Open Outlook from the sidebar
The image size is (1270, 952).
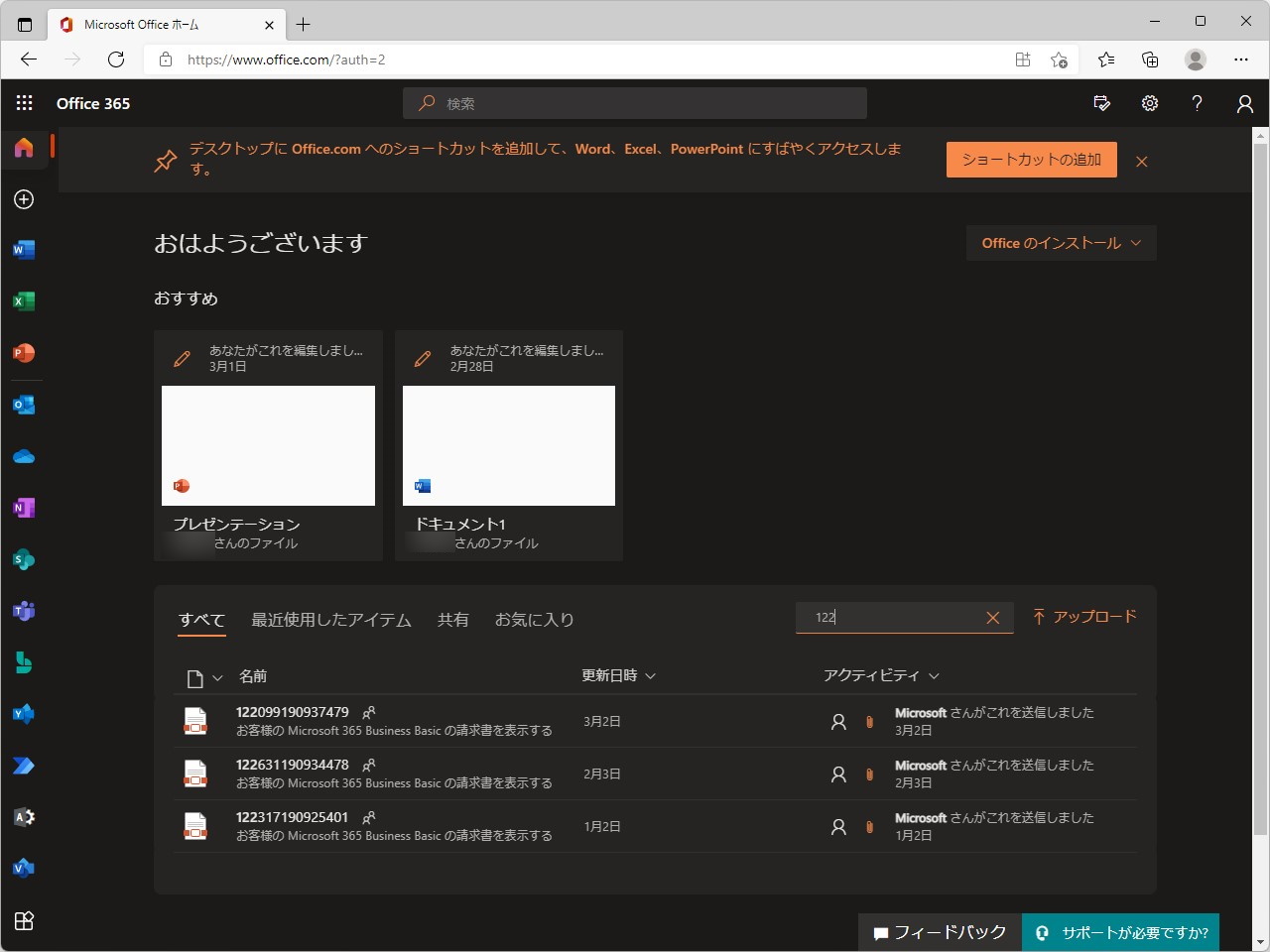[24, 405]
